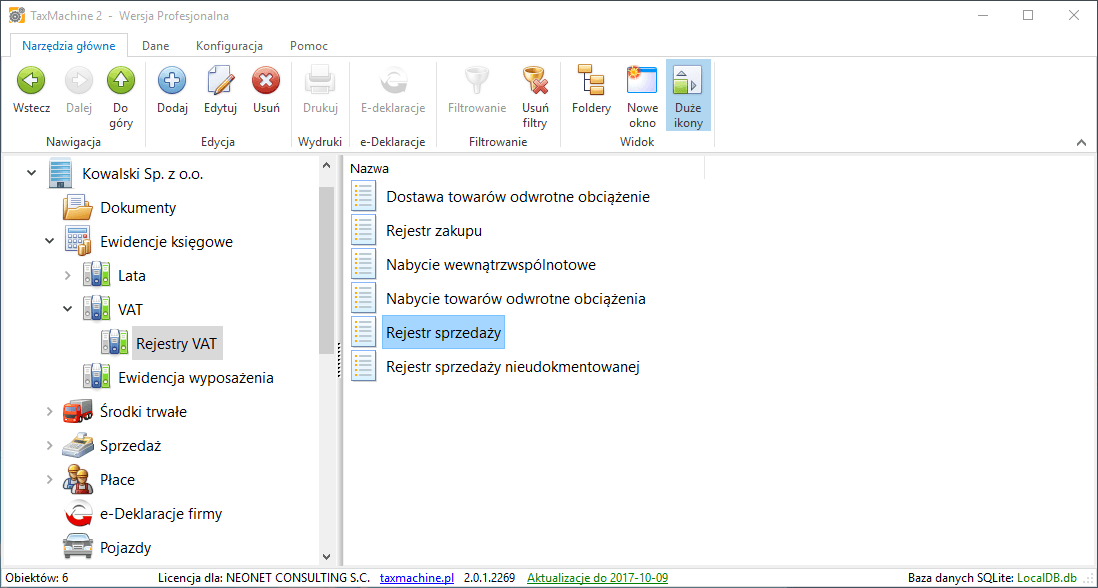Collapse the ribbon using the chevron arrow
The width and height of the screenshot is (1098, 588).
click(x=1081, y=143)
